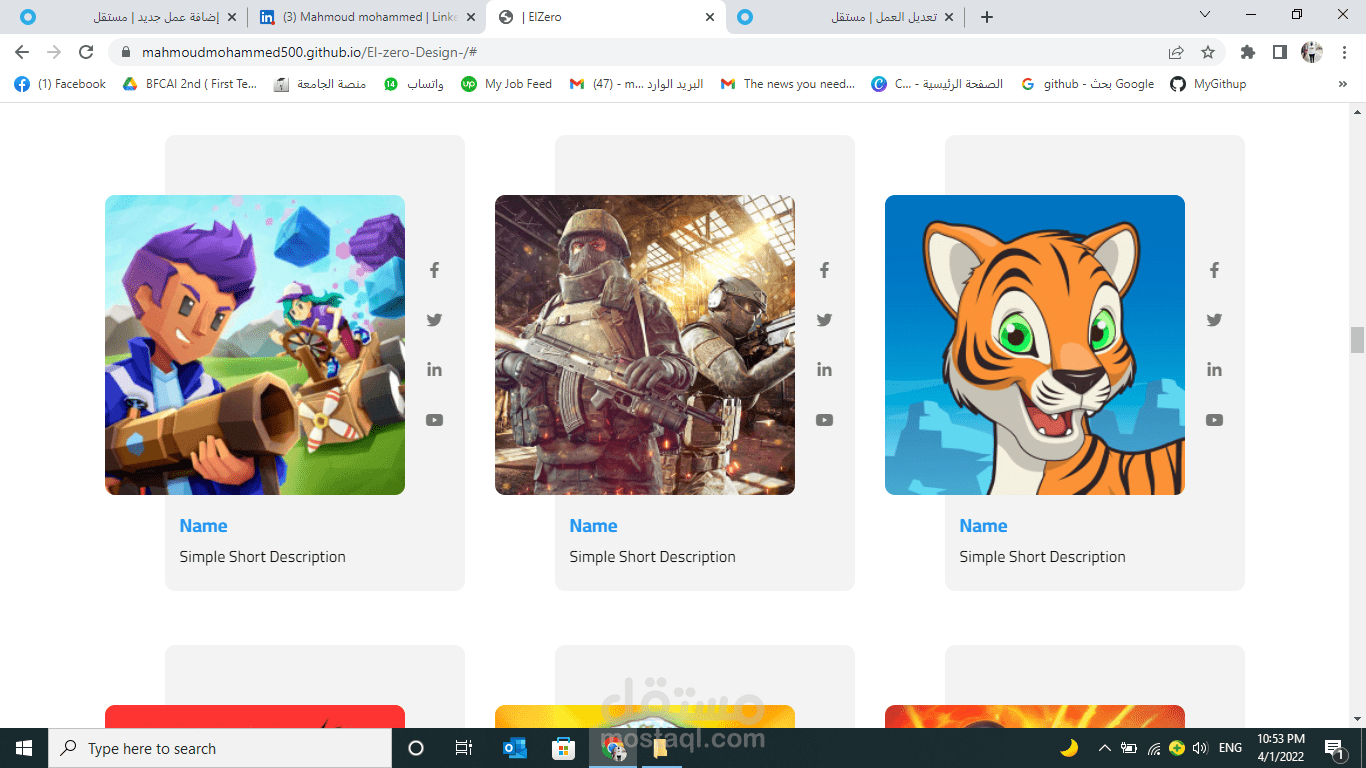Switch to the ElZero tab
The image size is (1366, 768).
(607, 17)
